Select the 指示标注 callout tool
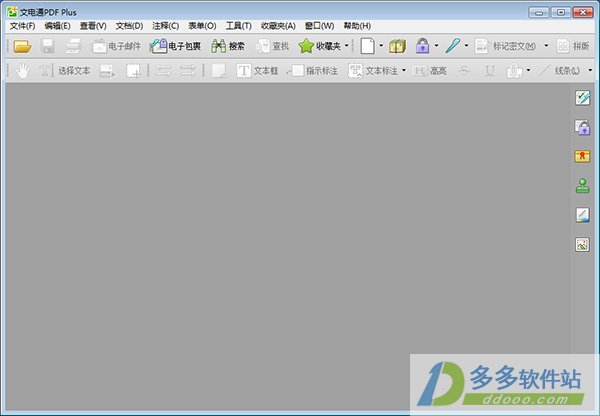Screen dimensions: 600x416 point(312,71)
